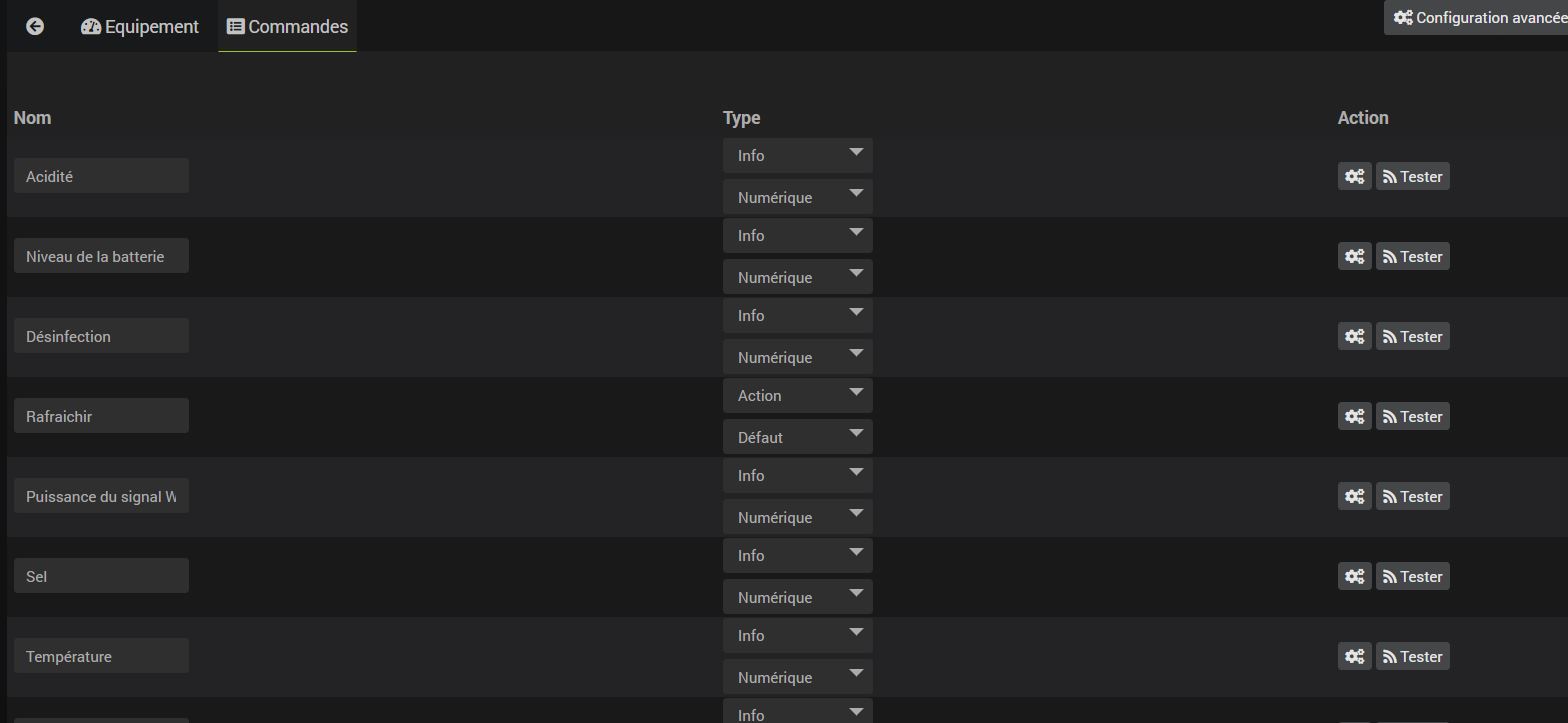This screenshot has width=1568, height=723.
Task: Go back using the circular arrow icon
Action: click(35, 26)
